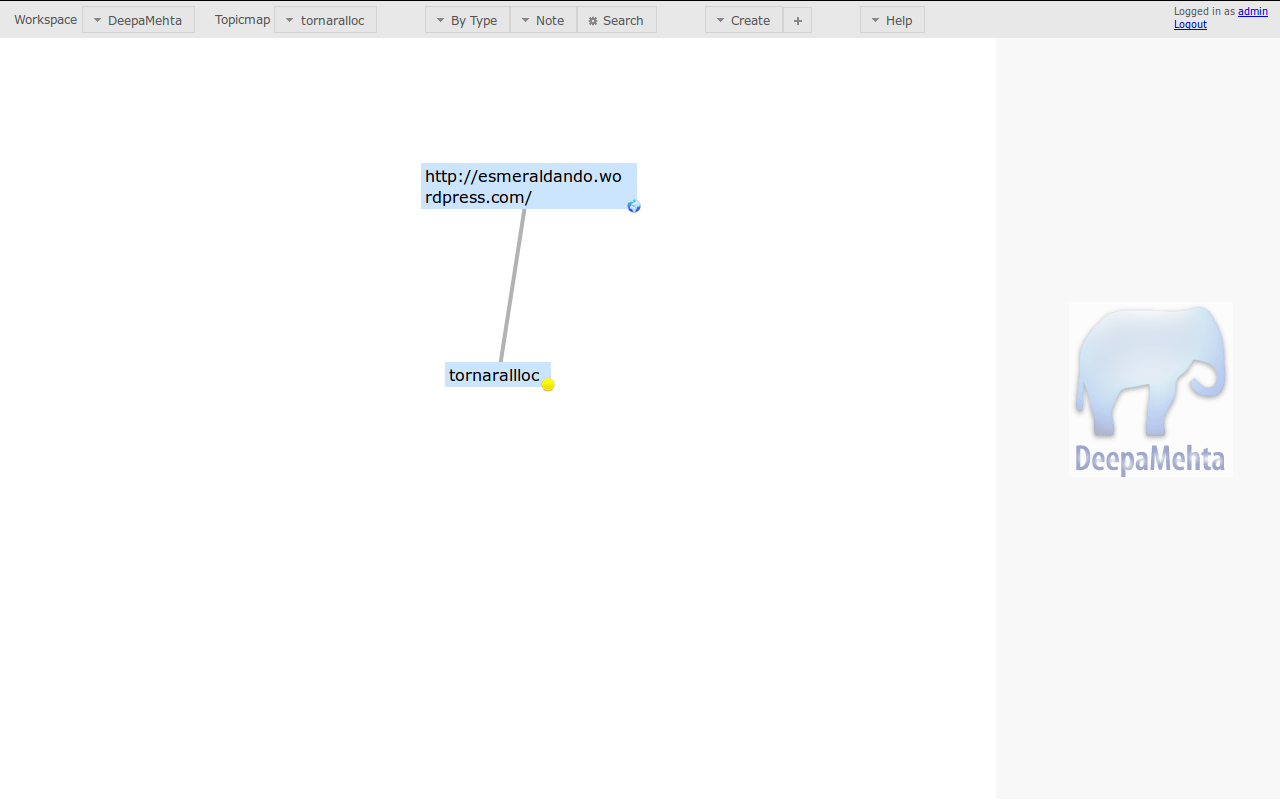1280x800 pixels.
Task: Select the association line between the topics
Action: point(512,285)
